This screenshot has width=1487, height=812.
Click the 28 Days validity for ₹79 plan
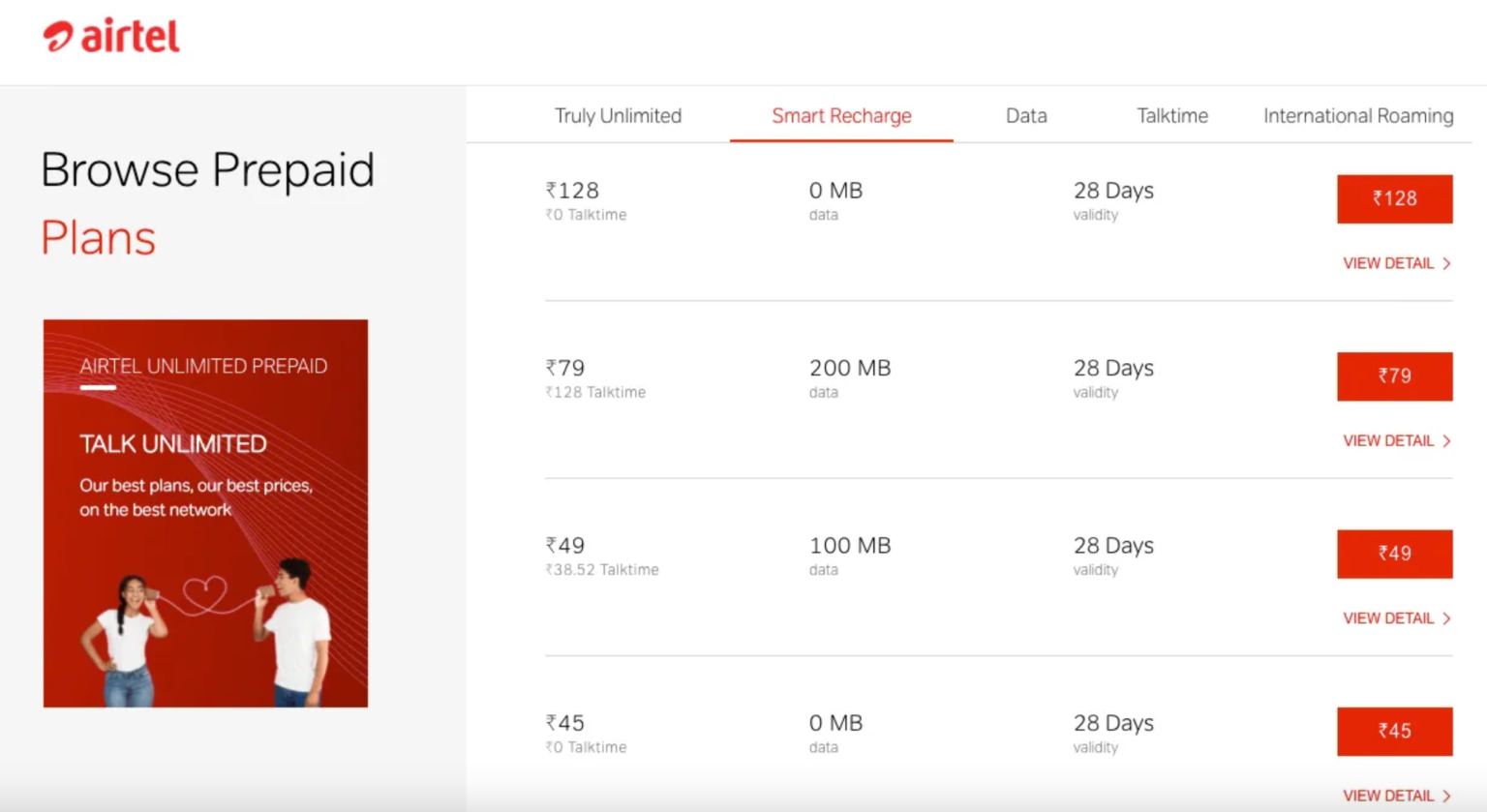[1112, 368]
